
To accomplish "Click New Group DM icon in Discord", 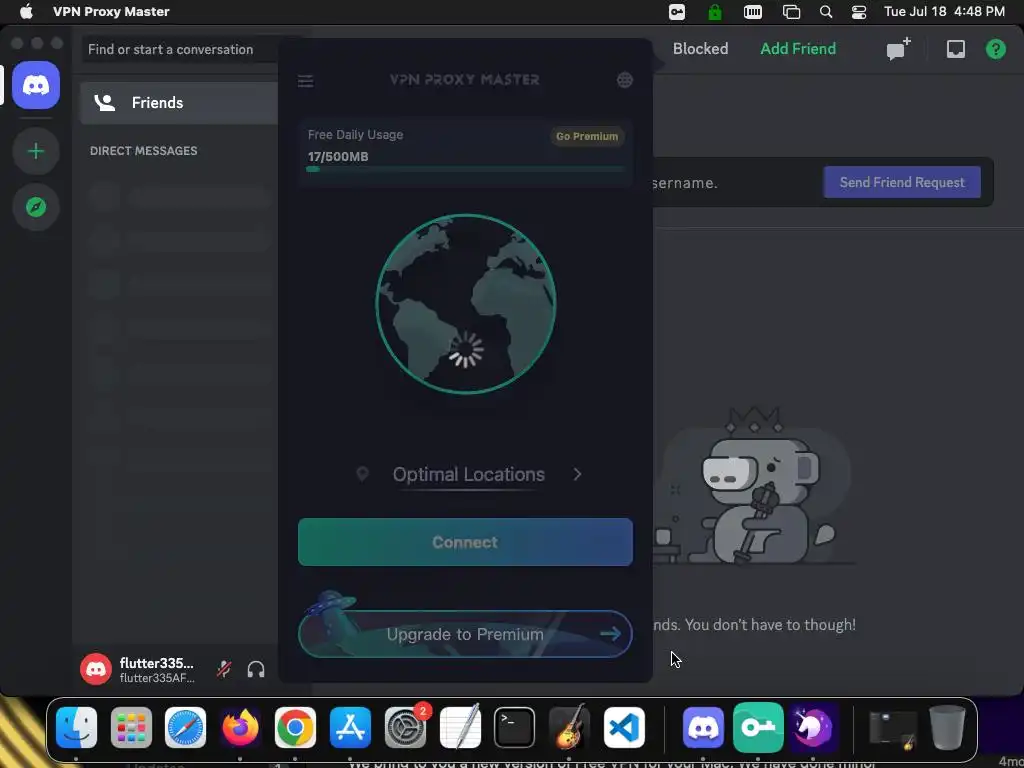I will [x=899, y=50].
